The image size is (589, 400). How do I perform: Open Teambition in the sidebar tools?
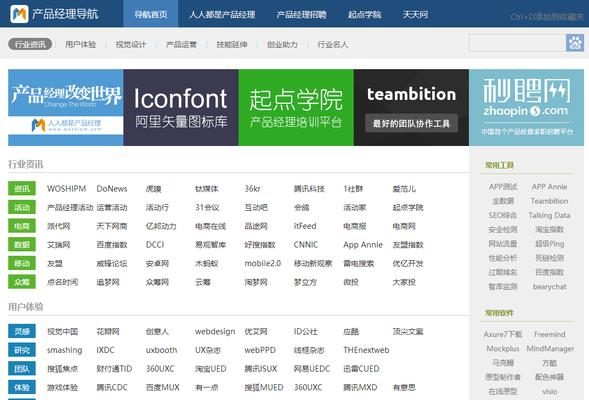coord(549,201)
